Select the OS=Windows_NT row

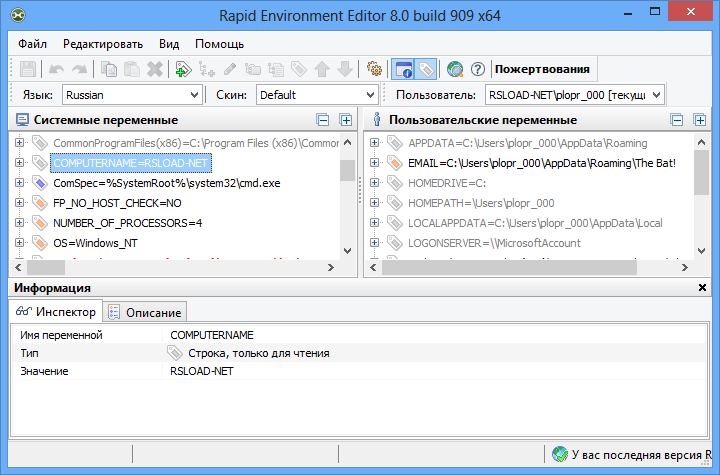(x=95, y=243)
